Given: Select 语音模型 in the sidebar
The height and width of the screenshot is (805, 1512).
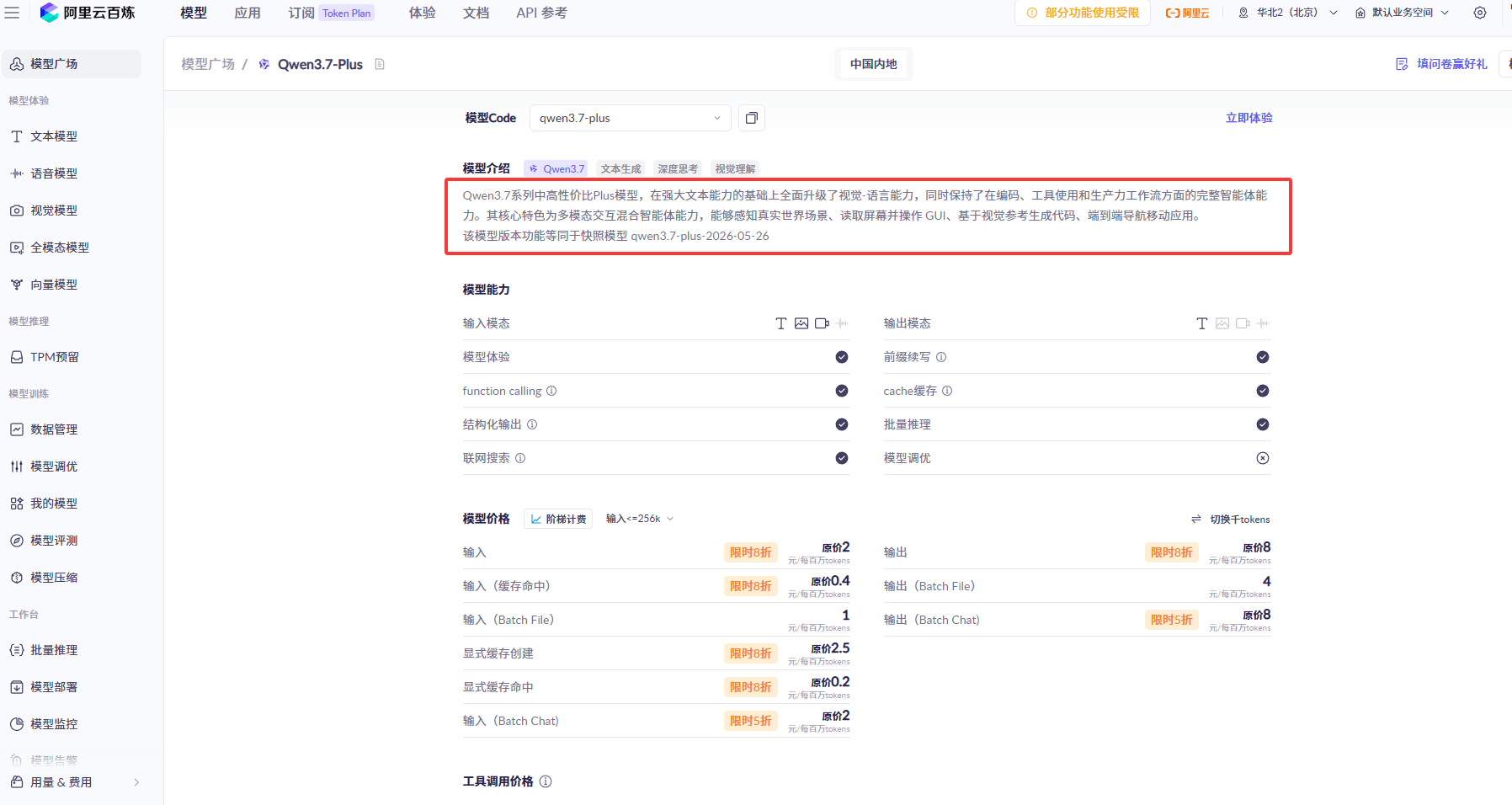Looking at the screenshot, I should pyautogui.click(x=72, y=173).
